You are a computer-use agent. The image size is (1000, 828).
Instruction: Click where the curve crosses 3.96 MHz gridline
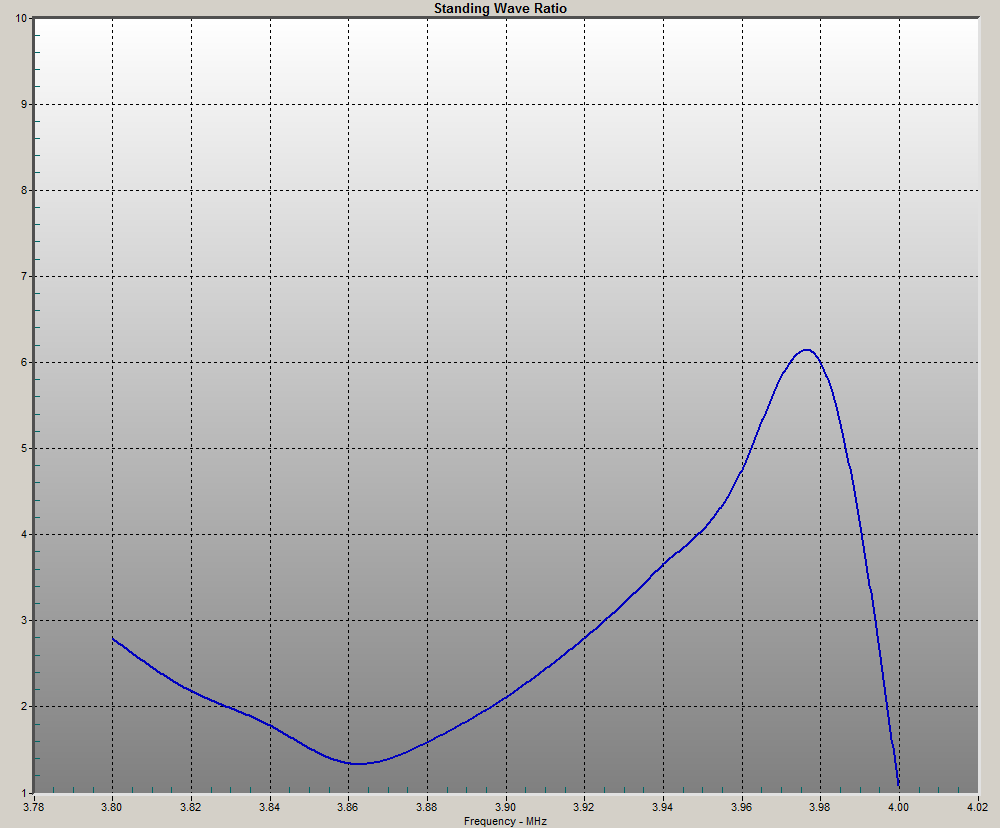[x=742, y=468]
